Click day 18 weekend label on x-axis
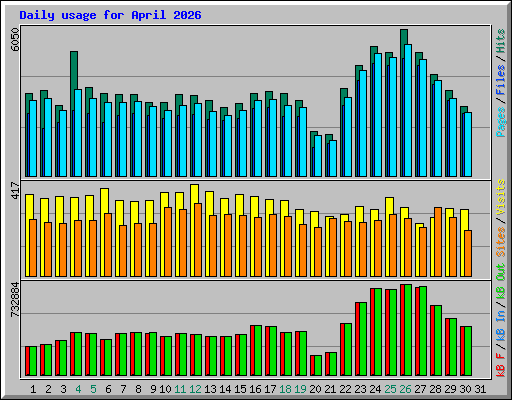Viewport: 512px width, 400px height. pyautogui.click(x=285, y=389)
